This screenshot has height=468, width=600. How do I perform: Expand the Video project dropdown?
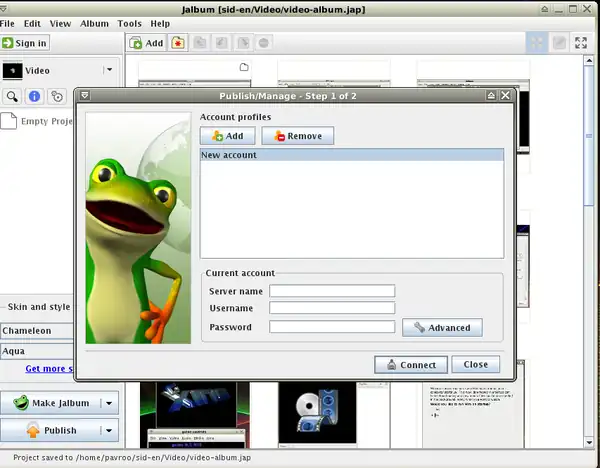pyautogui.click(x=108, y=71)
